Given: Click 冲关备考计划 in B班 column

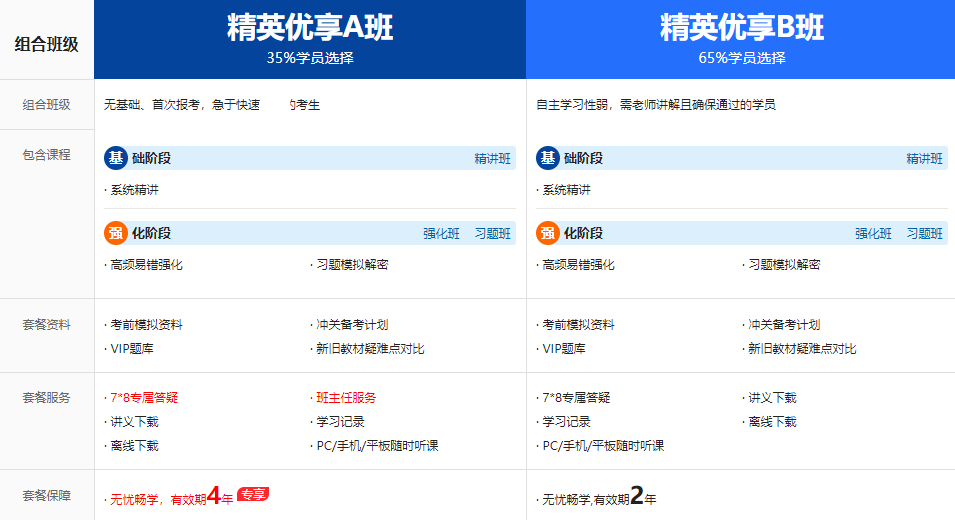Looking at the screenshot, I should coord(784,325).
